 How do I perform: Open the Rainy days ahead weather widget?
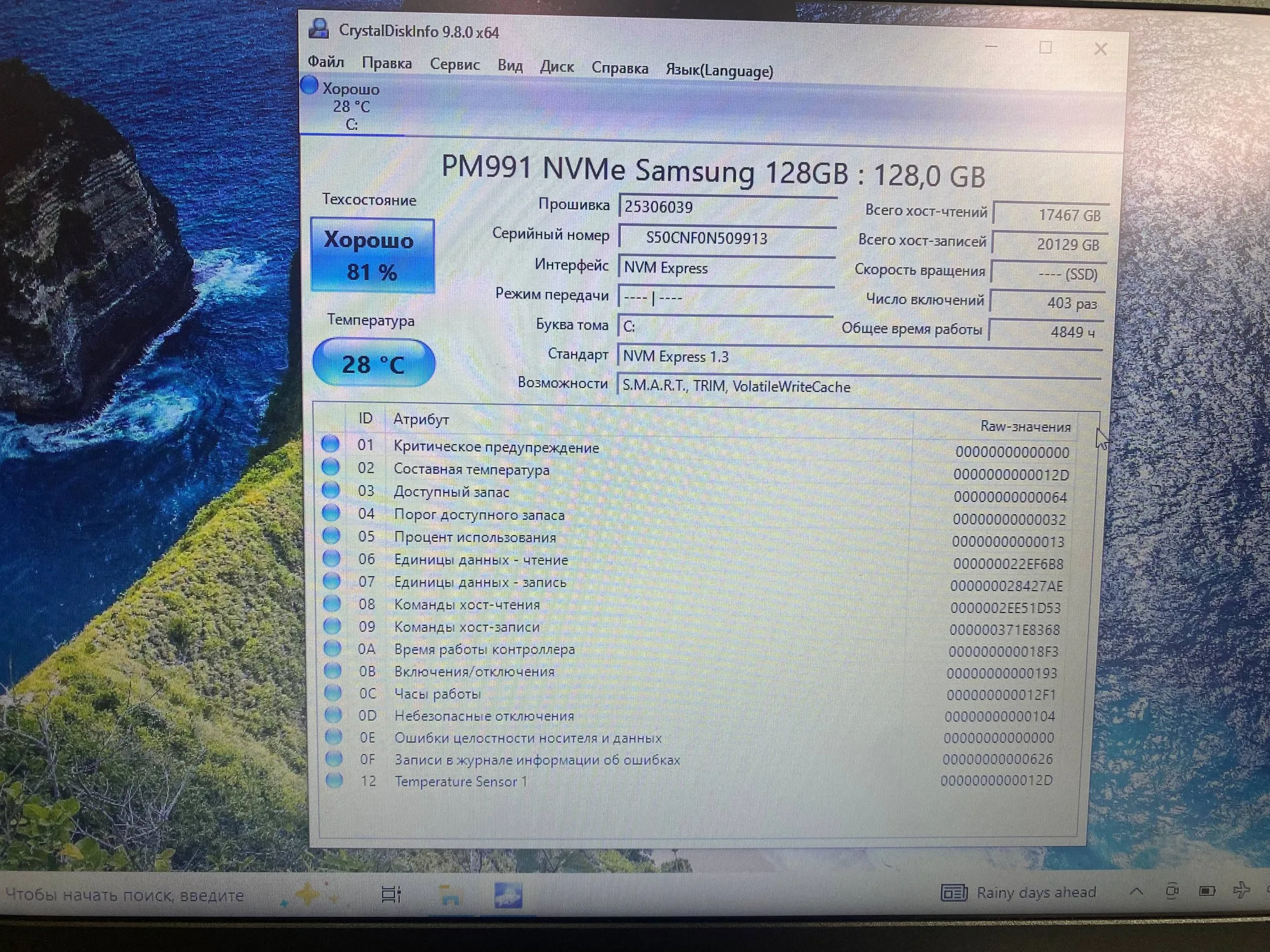pos(1019,892)
